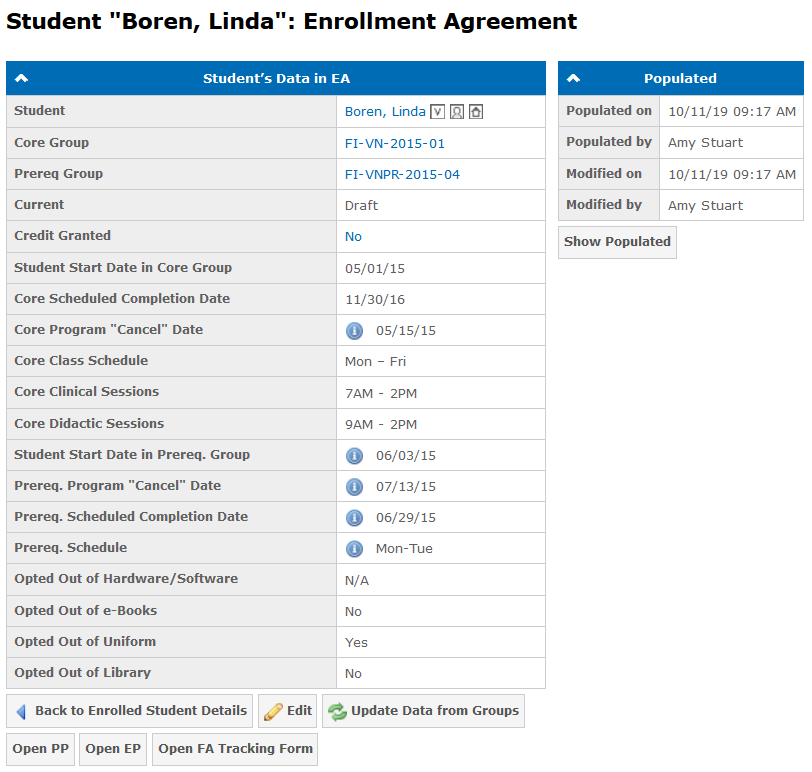Click info icon for Student Start Date in Prereq. Group
The height and width of the screenshot is (772, 812).
(x=354, y=456)
